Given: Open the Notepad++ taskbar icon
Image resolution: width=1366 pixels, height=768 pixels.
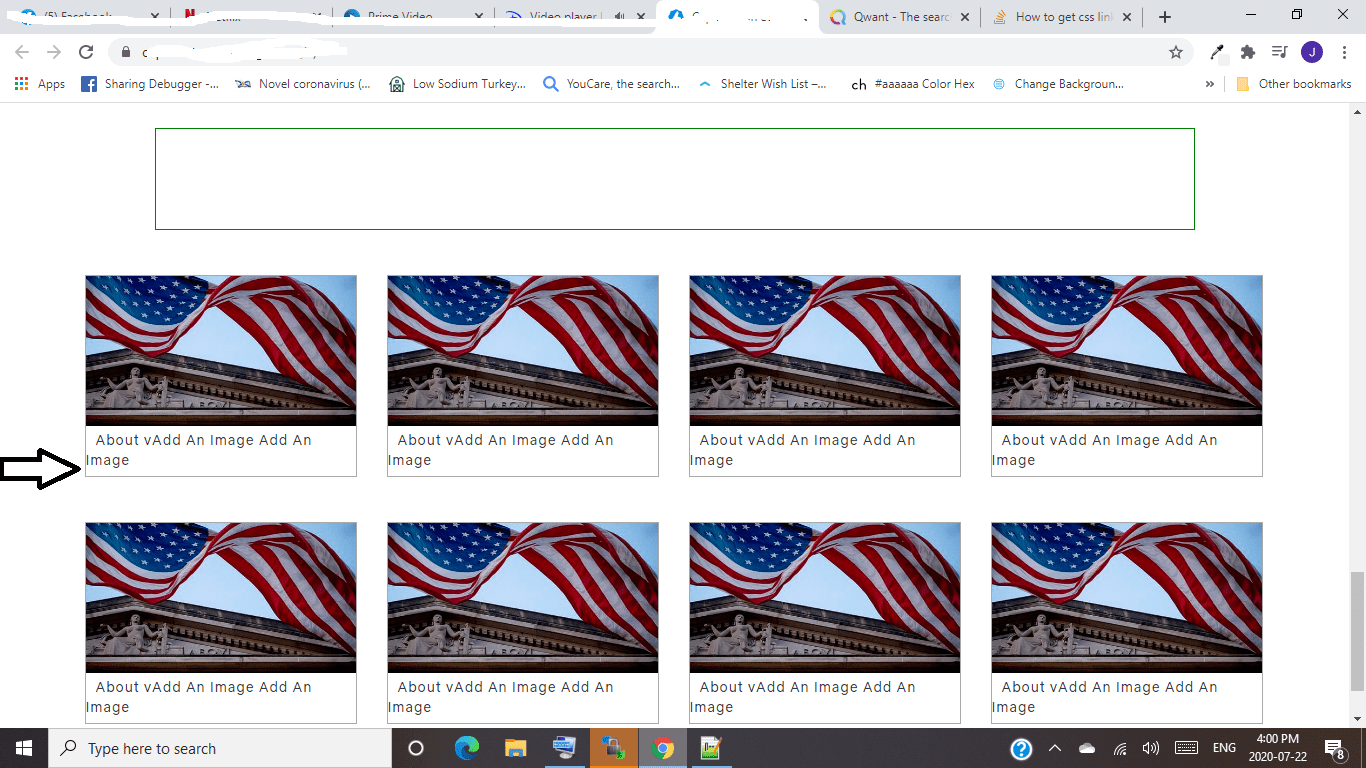Looking at the screenshot, I should click(x=711, y=748).
